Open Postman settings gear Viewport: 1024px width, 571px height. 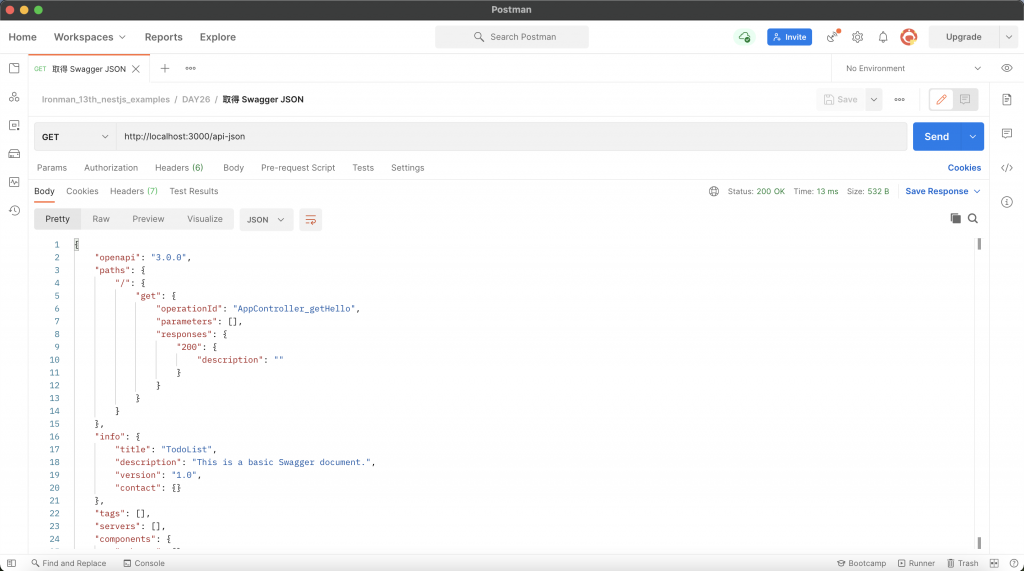pyautogui.click(x=857, y=37)
